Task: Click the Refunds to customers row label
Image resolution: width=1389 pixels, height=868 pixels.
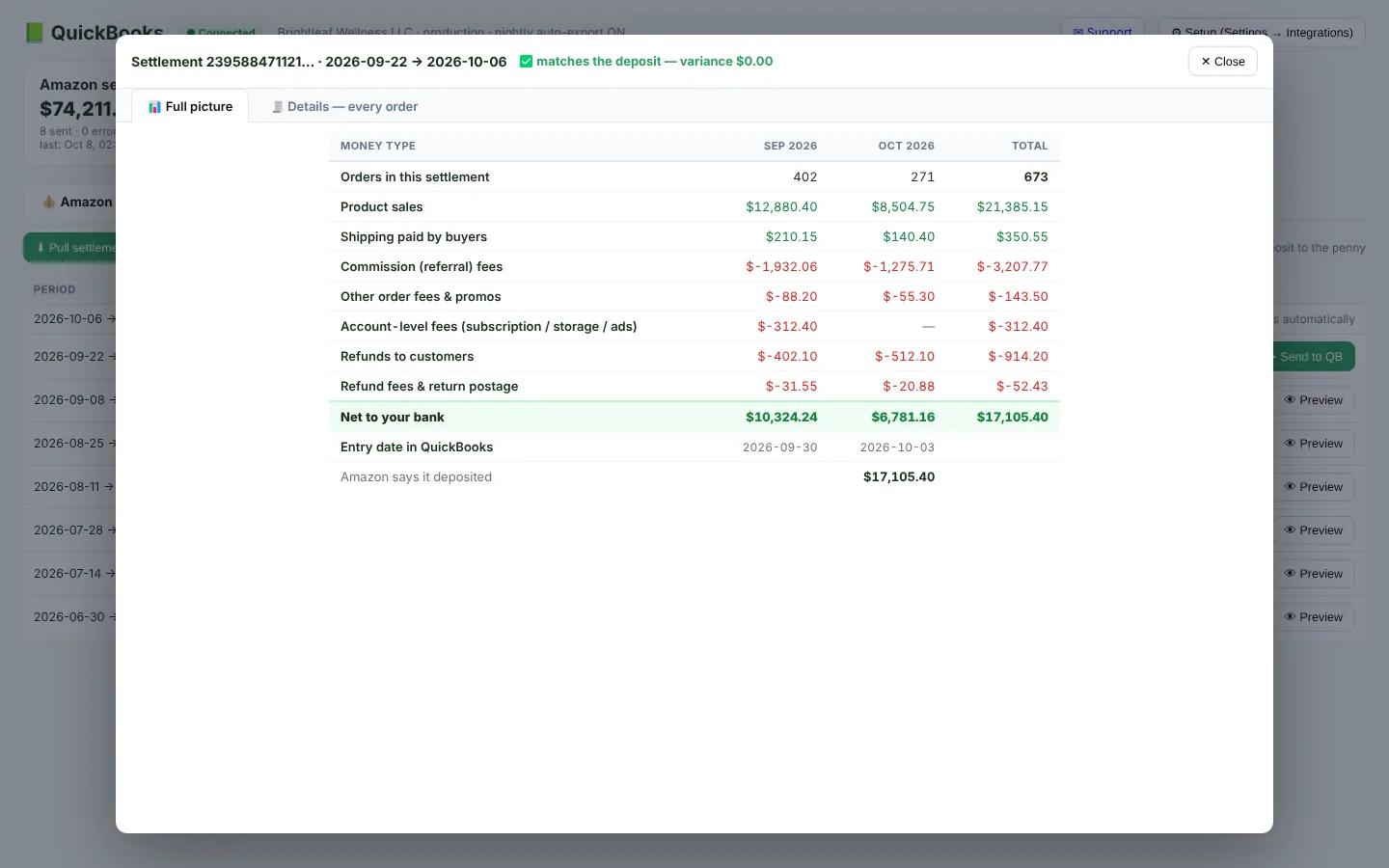Action: 407,356
